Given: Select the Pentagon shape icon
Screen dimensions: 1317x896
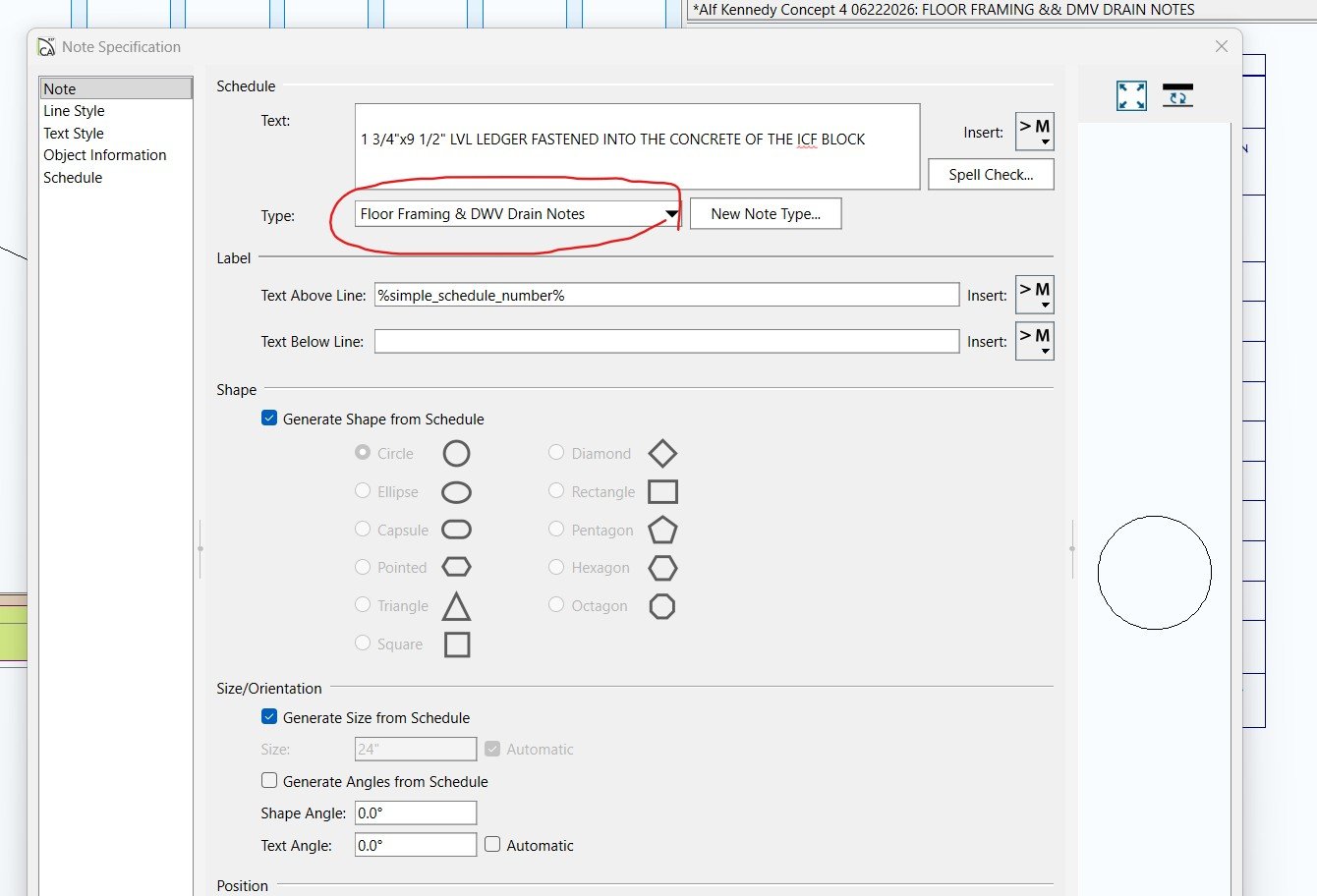Looking at the screenshot, I should [x=662, y=530].
